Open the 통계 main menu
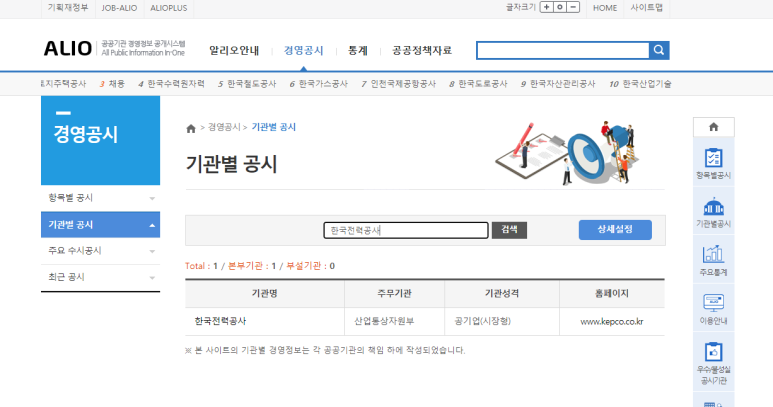The height and width of the screenshot is (407, 773). (357, 50)
